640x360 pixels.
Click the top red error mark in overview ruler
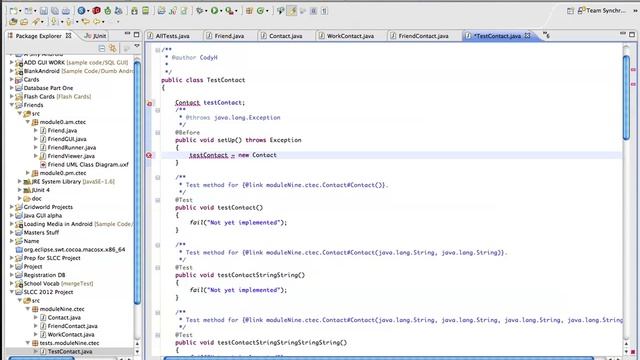[x=633, y=70]
